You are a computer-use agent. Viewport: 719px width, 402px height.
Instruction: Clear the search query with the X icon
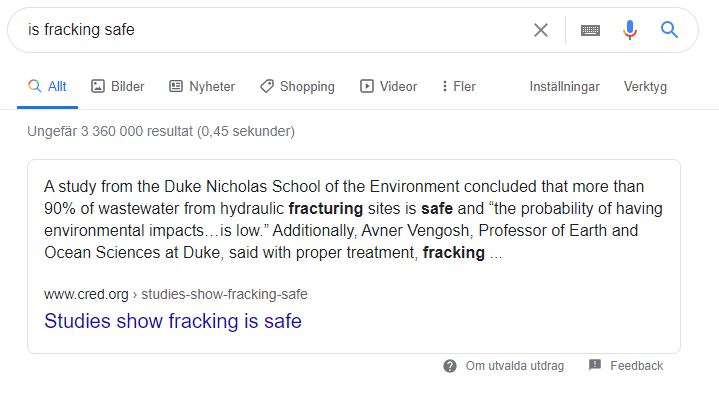(x=541, y=30)
